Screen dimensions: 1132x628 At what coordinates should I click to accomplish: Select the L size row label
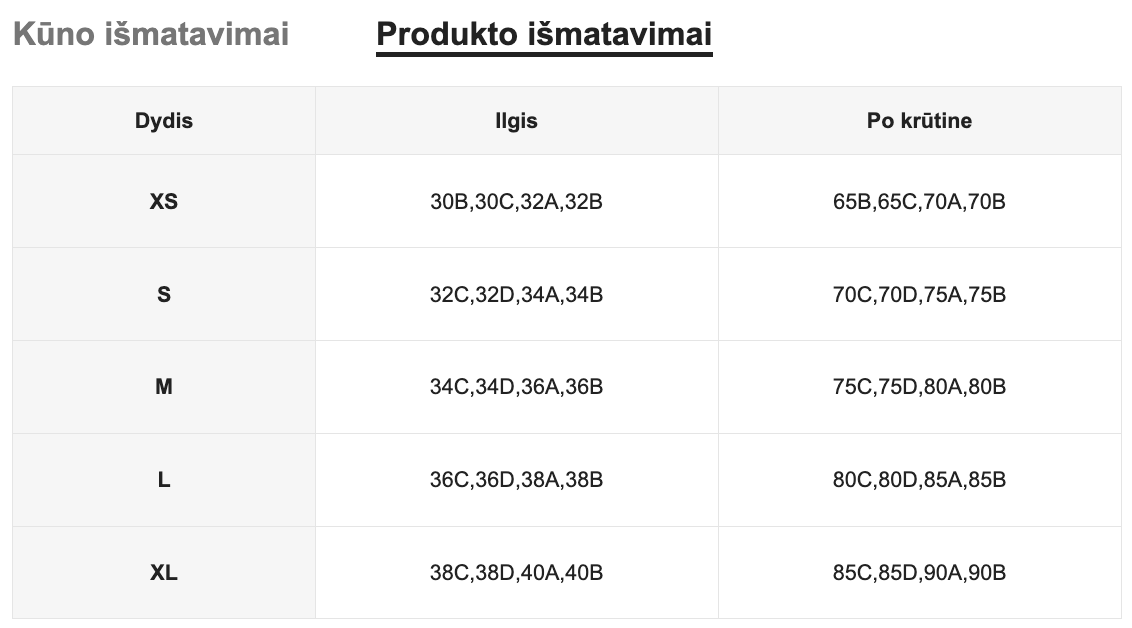tap(164, 480)
